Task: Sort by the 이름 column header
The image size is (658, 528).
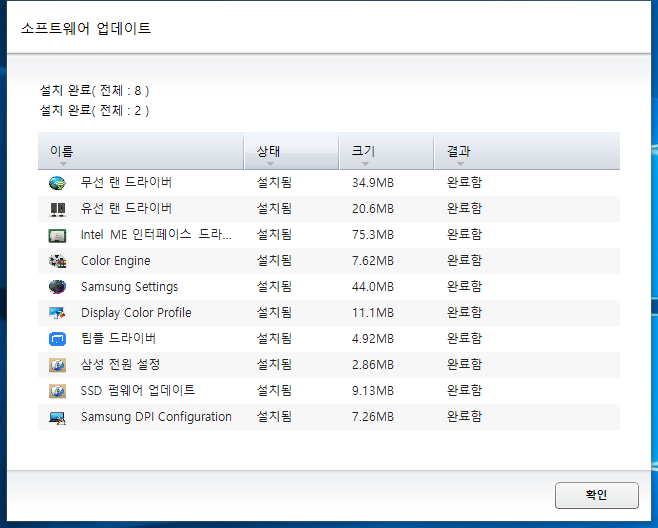Action: 141,152
